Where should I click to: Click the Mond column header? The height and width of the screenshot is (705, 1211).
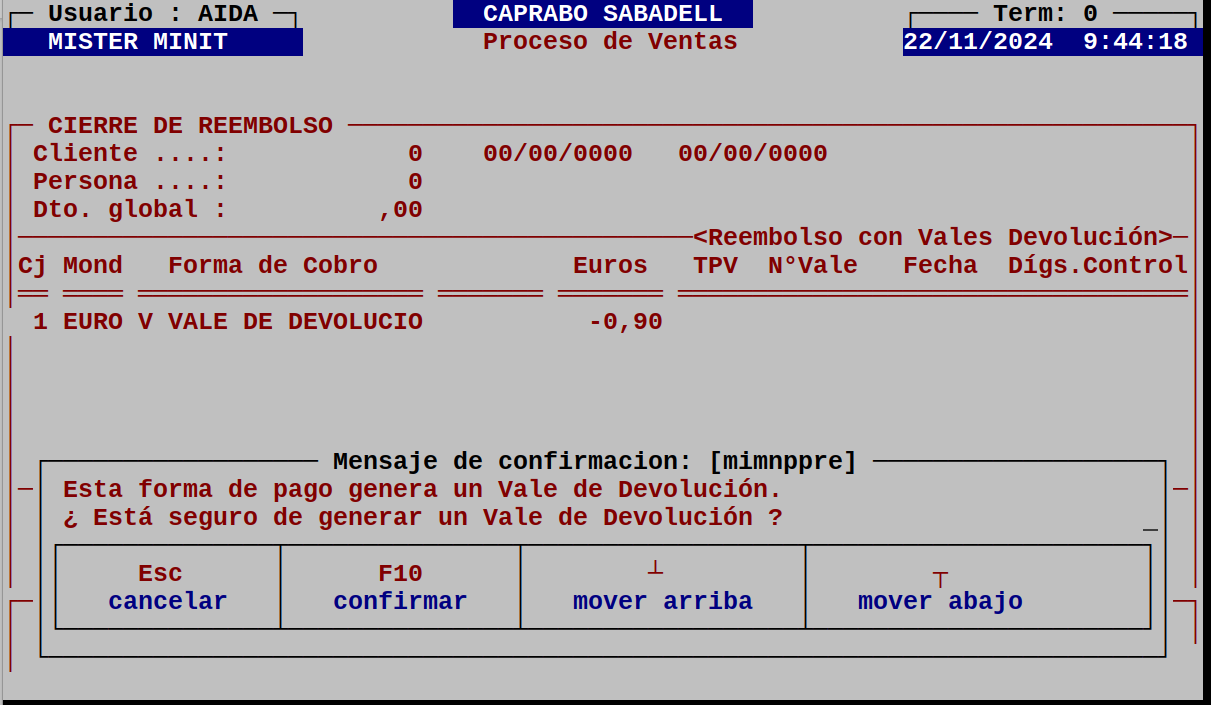[x=92, y=264]
